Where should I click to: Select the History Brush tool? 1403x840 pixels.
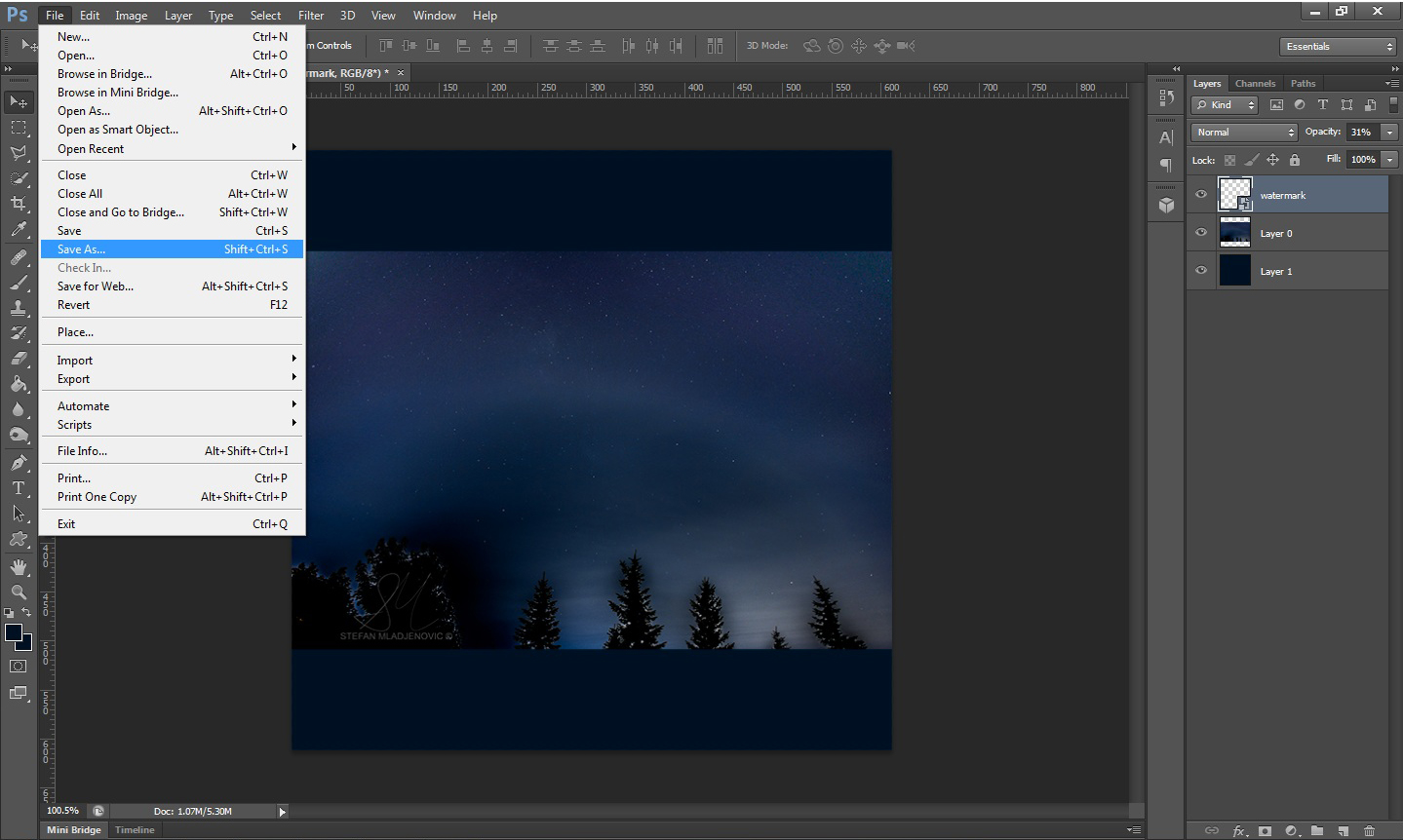[x=19, y=333]
